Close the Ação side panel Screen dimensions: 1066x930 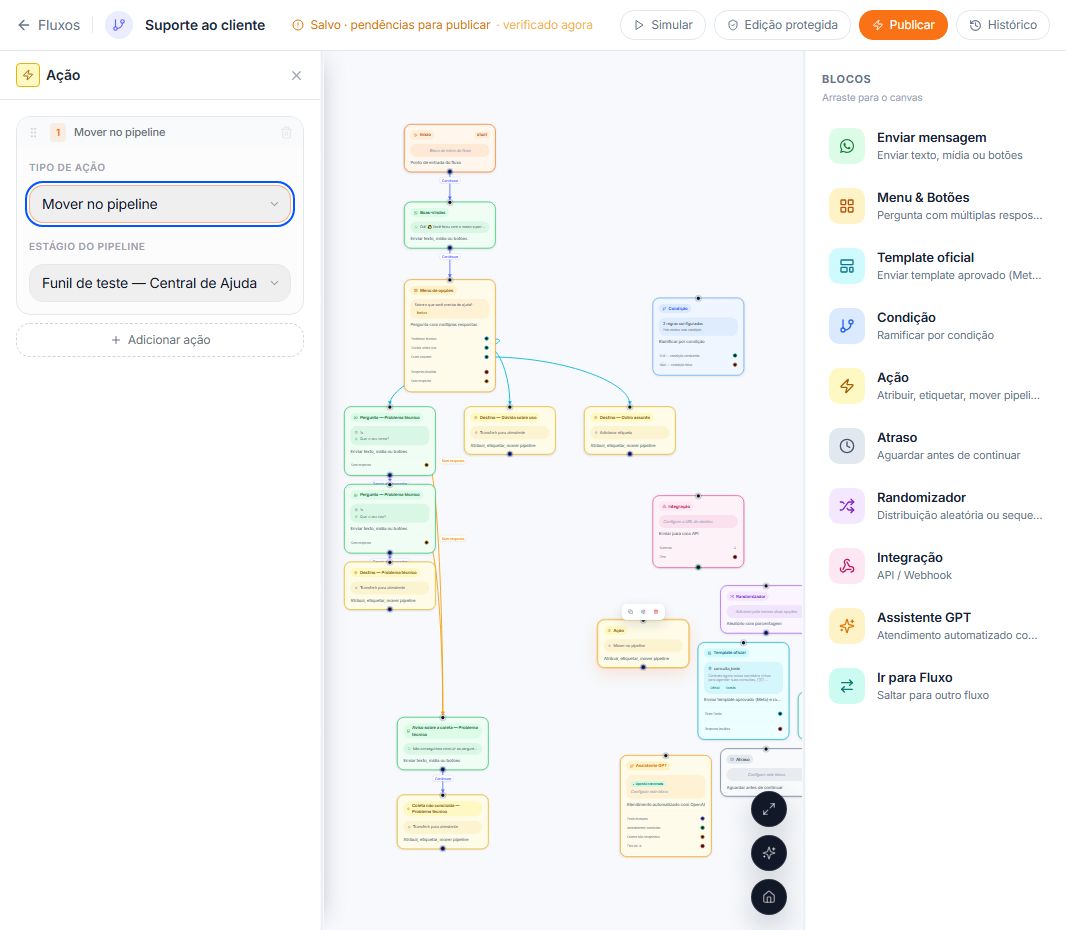tap(296, 75)
